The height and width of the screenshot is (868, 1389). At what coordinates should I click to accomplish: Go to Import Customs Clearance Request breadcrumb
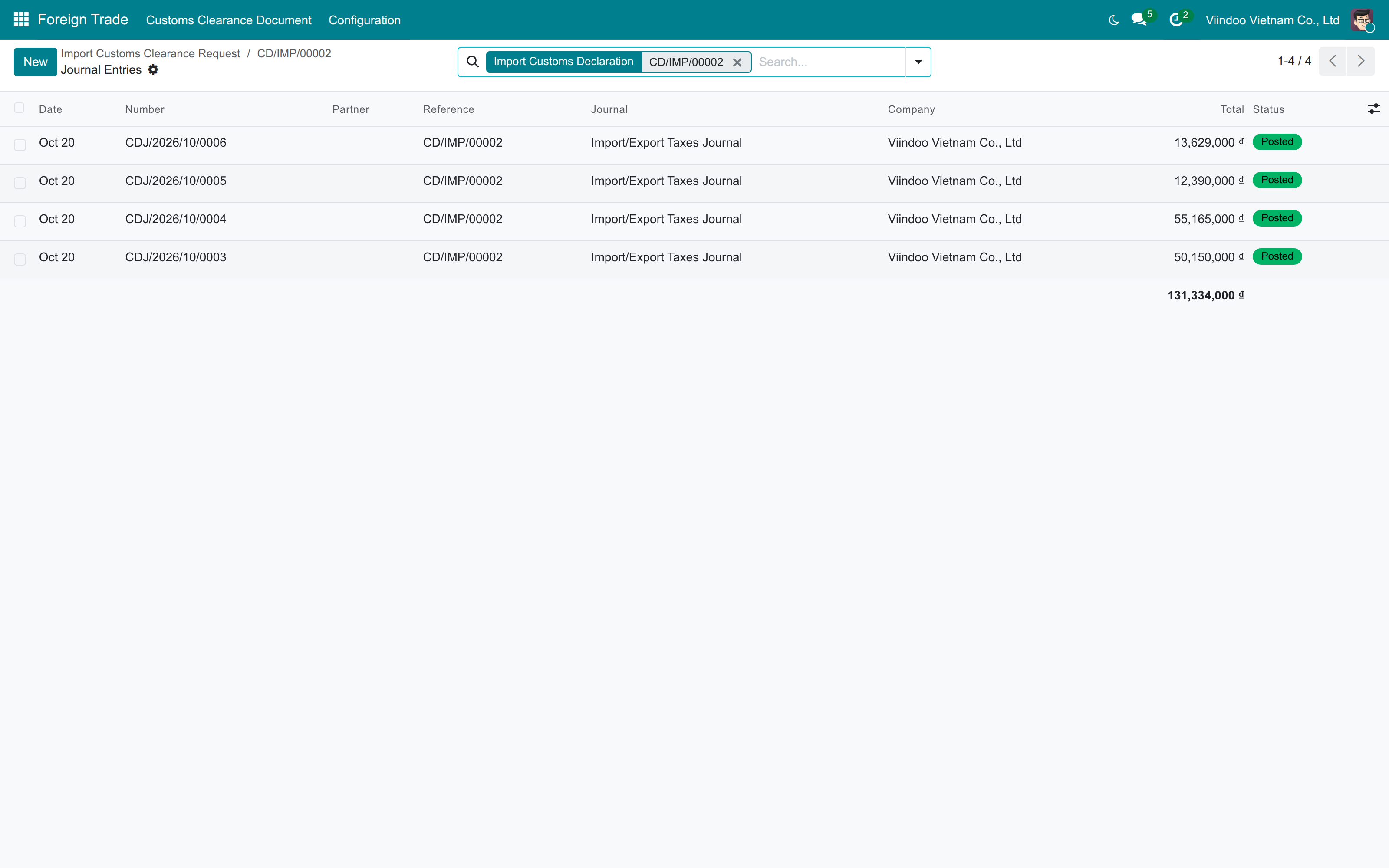click(150, 53)
